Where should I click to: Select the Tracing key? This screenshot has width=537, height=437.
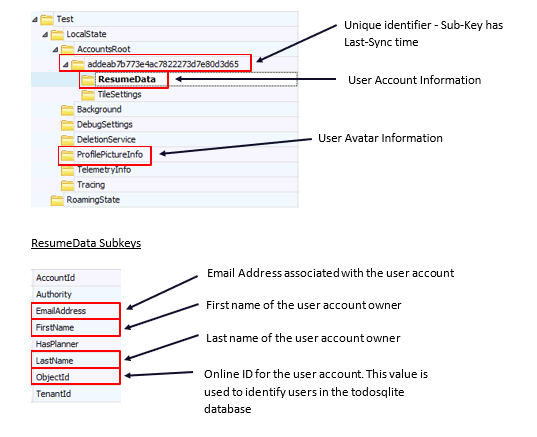(91, 185)
